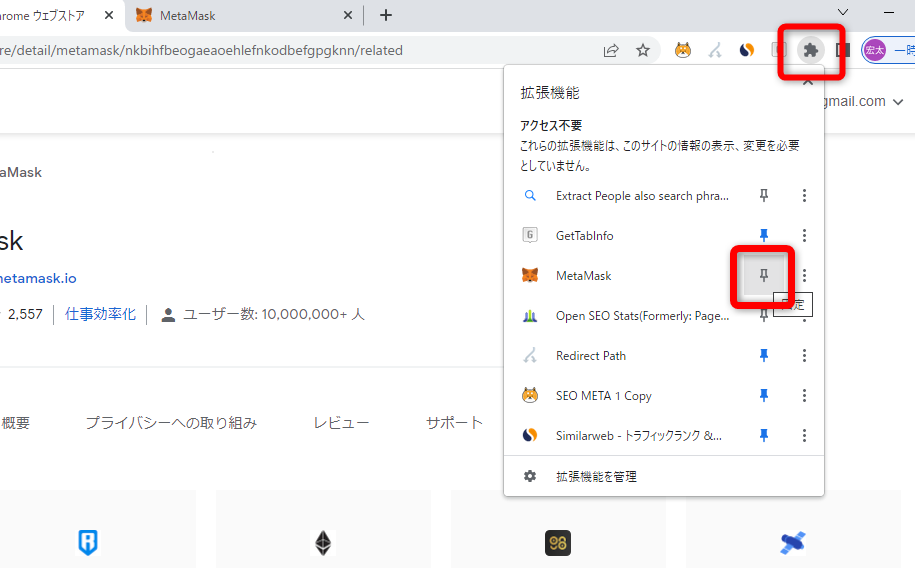
Task: Open the Ronin Wallet related extension thumbnail
Action: 88,542
